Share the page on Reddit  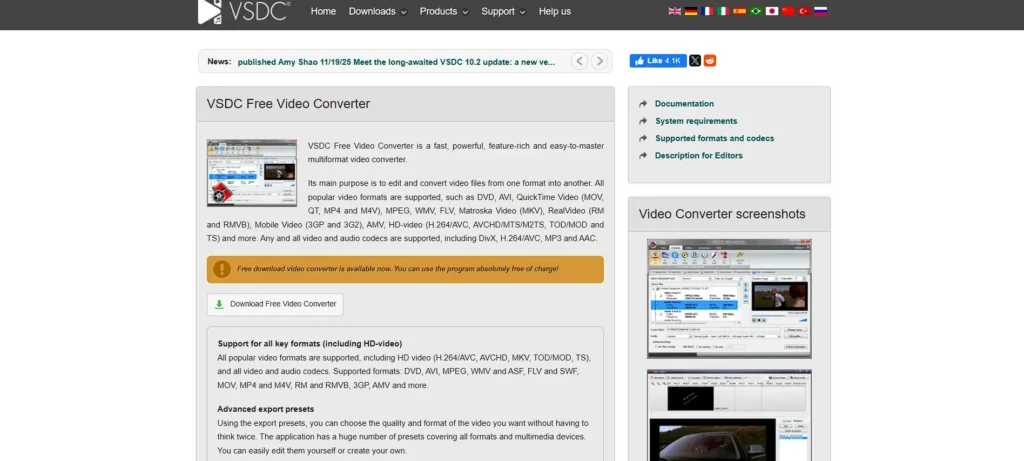(x=710, y=61)
